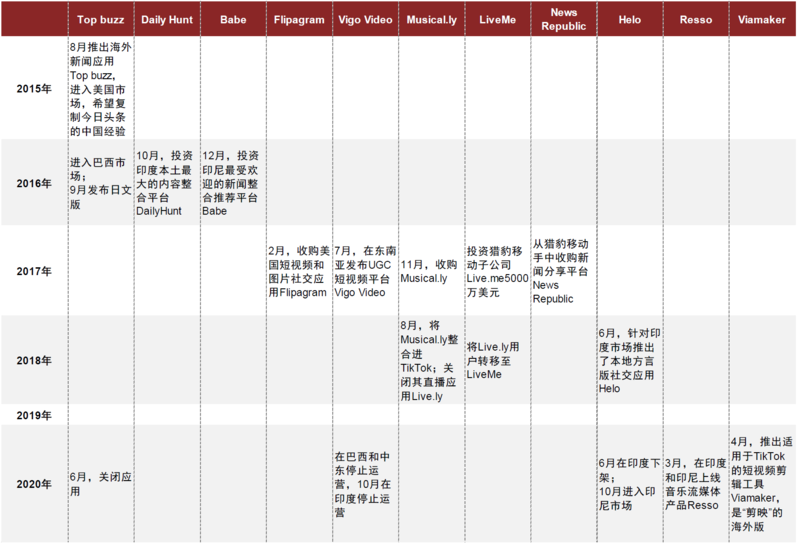This screenshot has height=546, width=800.
Task: Select the 2016 DailyHunt investment cell
Action: [x=166, y=183]
